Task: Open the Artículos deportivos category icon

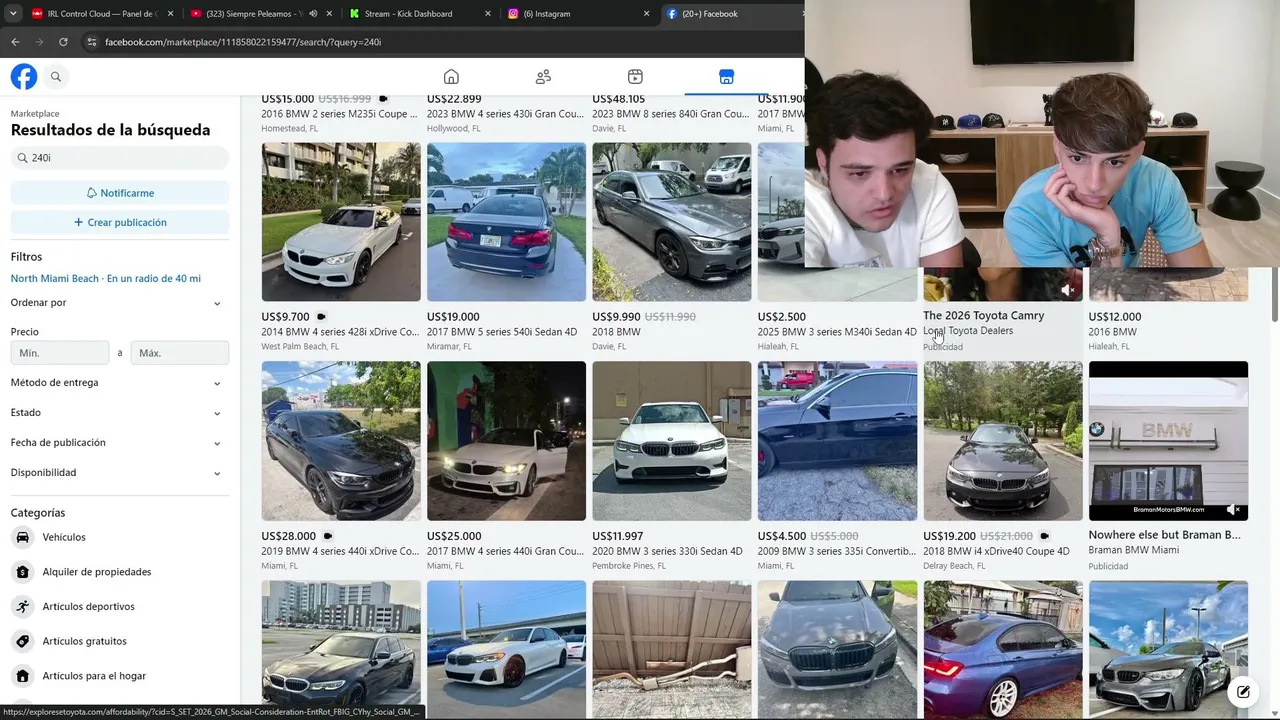Action: [x=23, y=606]
